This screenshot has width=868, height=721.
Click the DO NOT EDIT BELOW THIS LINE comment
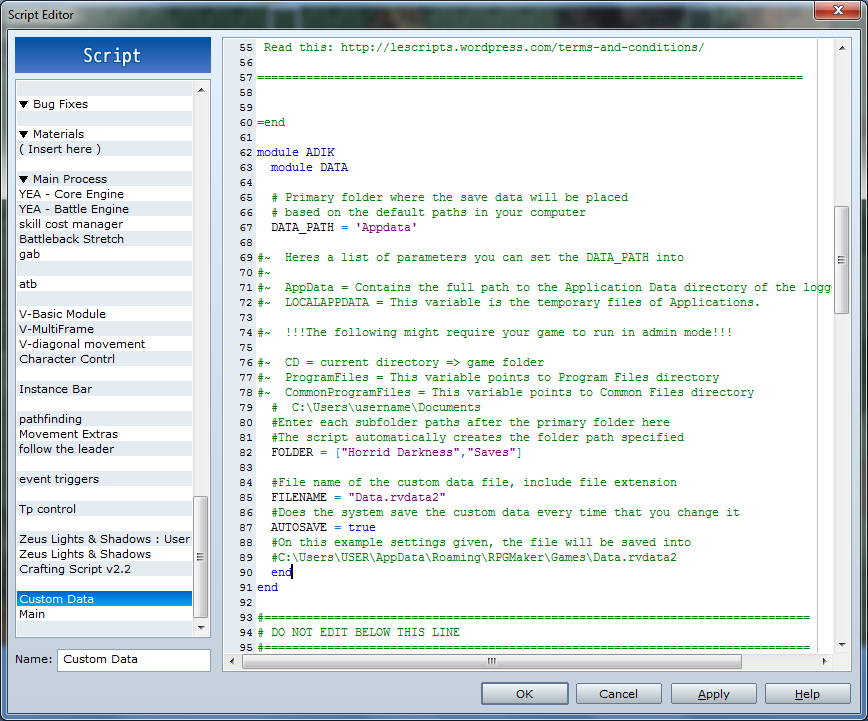[359, 632]
